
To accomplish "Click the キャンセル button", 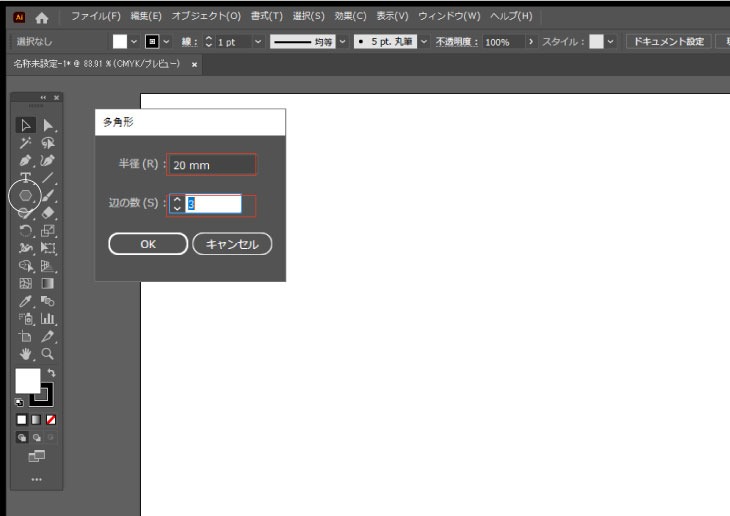I will (232, 244).
